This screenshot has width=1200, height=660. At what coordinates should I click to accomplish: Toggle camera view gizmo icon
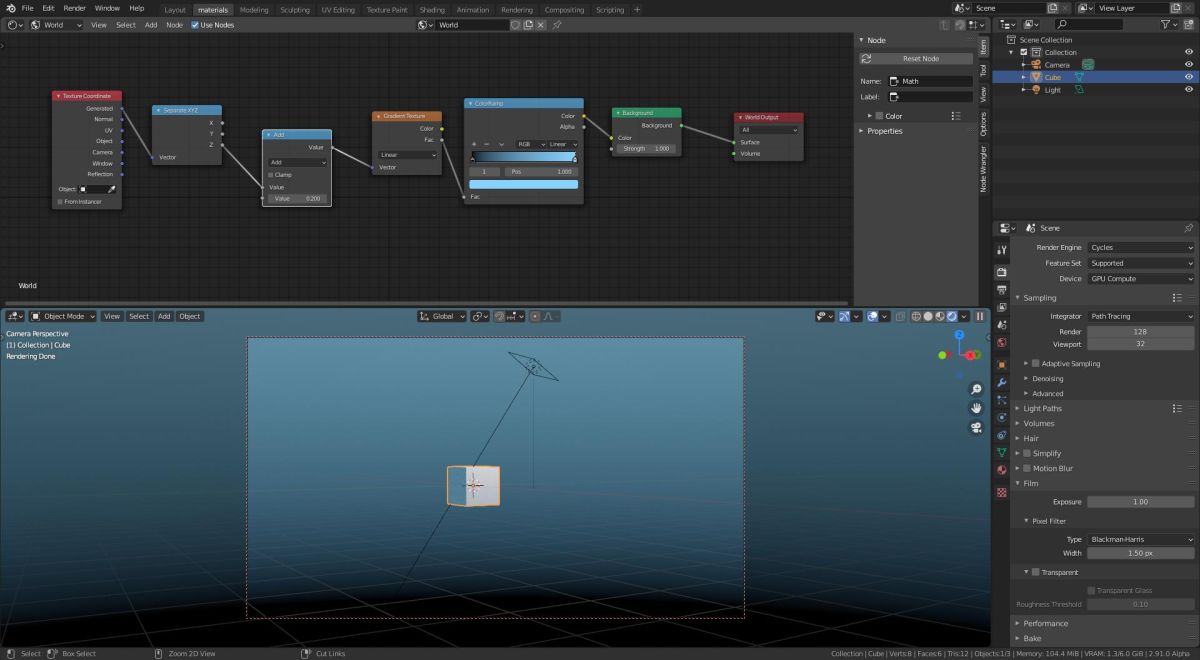coord(976,428)
